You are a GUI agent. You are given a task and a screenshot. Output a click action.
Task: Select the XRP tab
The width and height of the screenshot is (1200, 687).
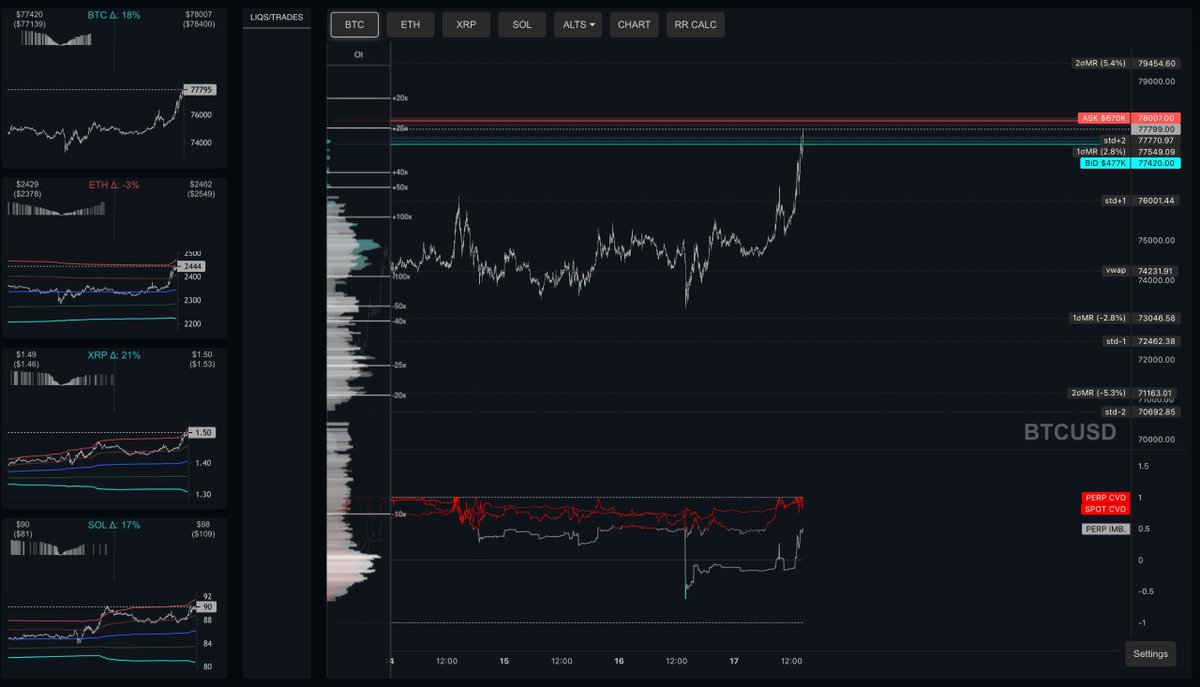tap(466, 25)
